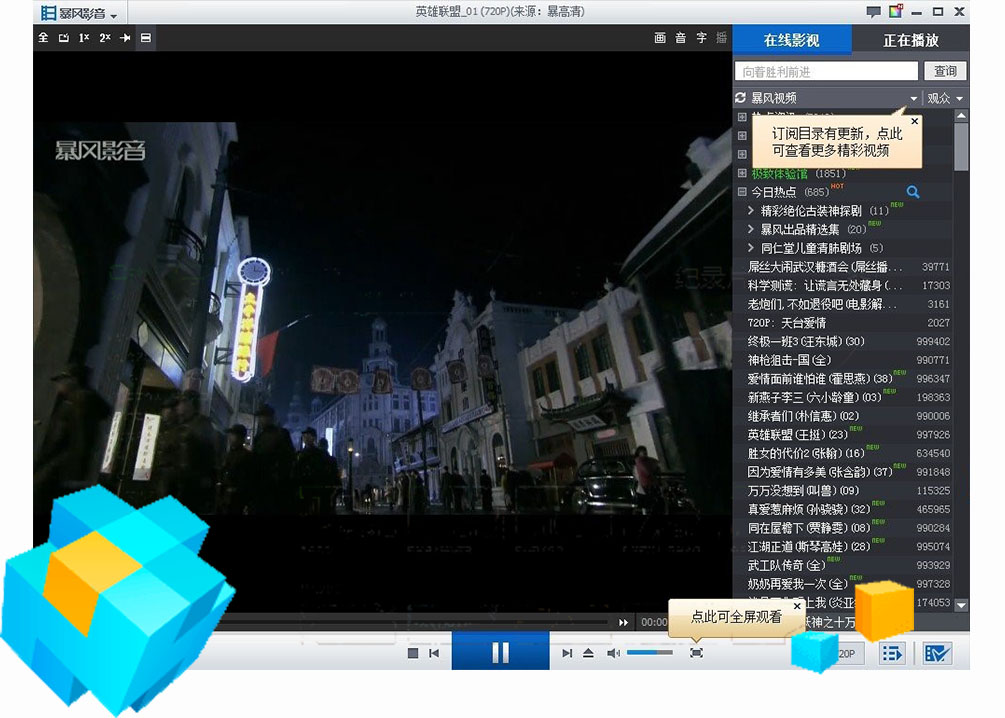Set video to 1x size
The width and height of the screenshot is (1005, 718).
[x=84, y=38]
